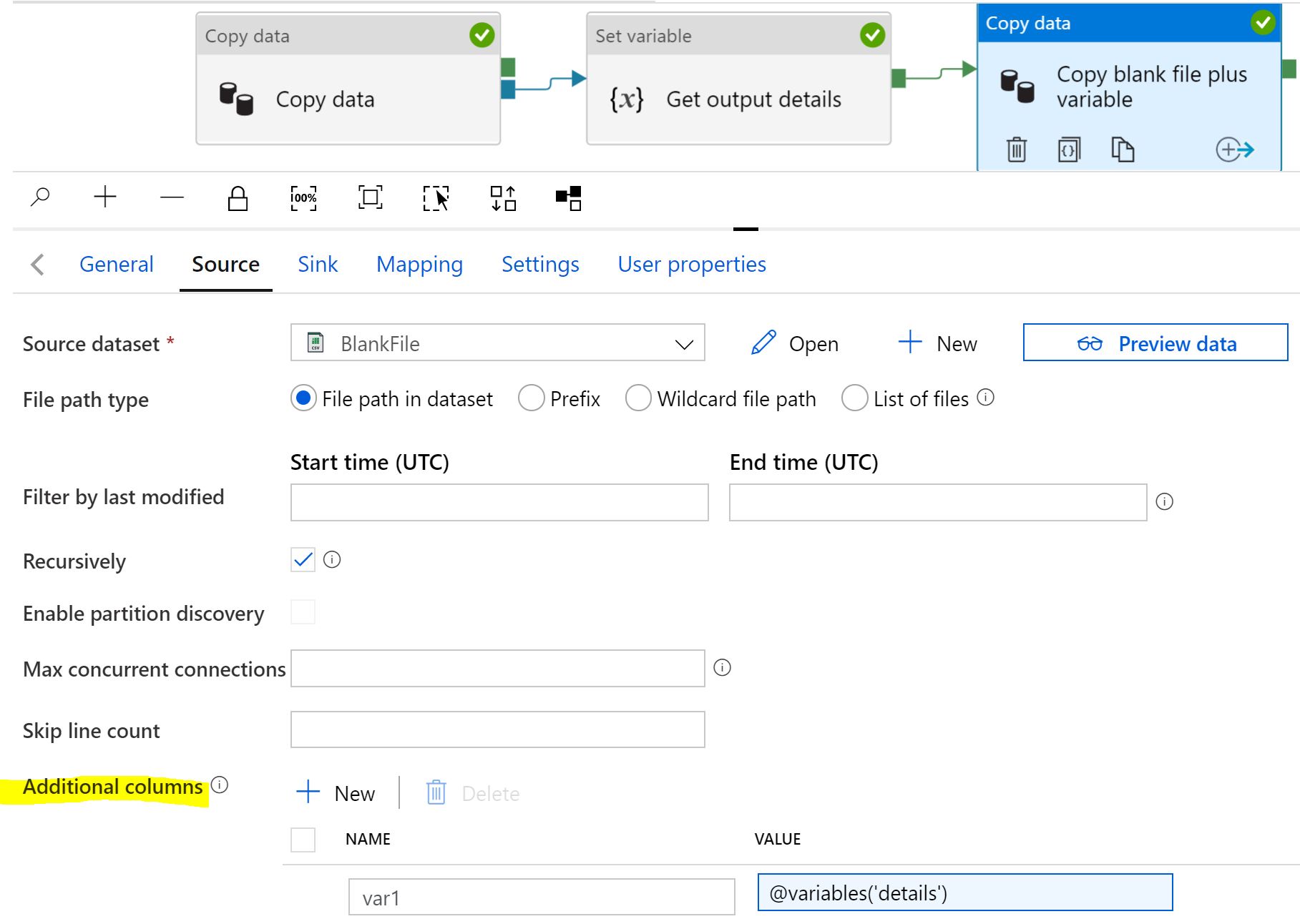This screenshot has height=924, width=1300.
Task: Toggle the canvas lock icon
Action: point(238,198)
